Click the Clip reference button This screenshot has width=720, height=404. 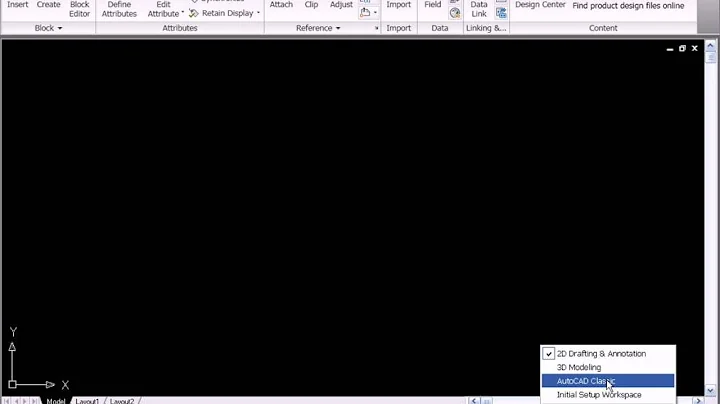tap(311, 5)
